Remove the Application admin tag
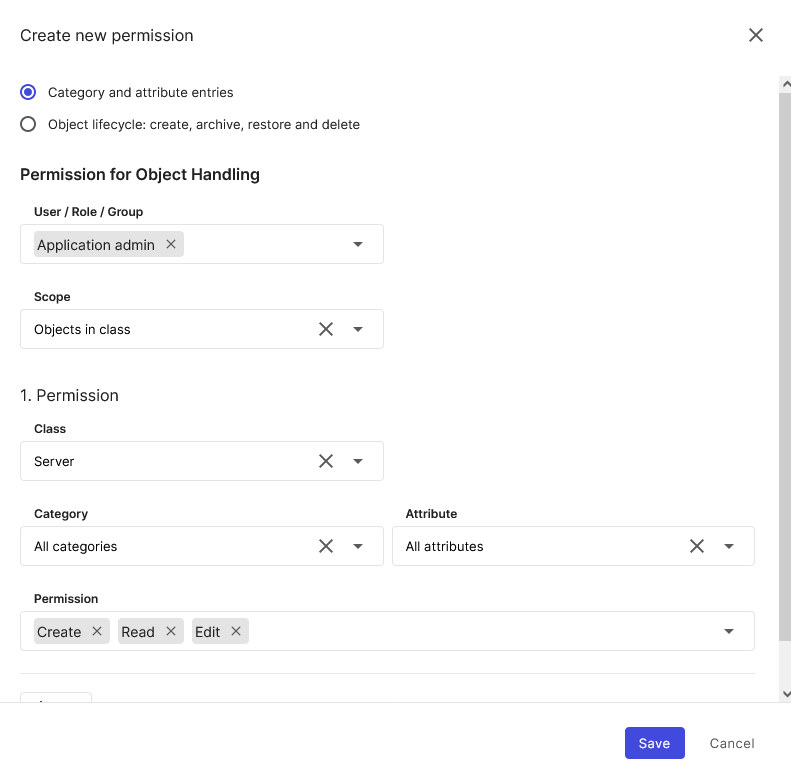Viewport: 791px width, 776px height. (x=171, y=244)
